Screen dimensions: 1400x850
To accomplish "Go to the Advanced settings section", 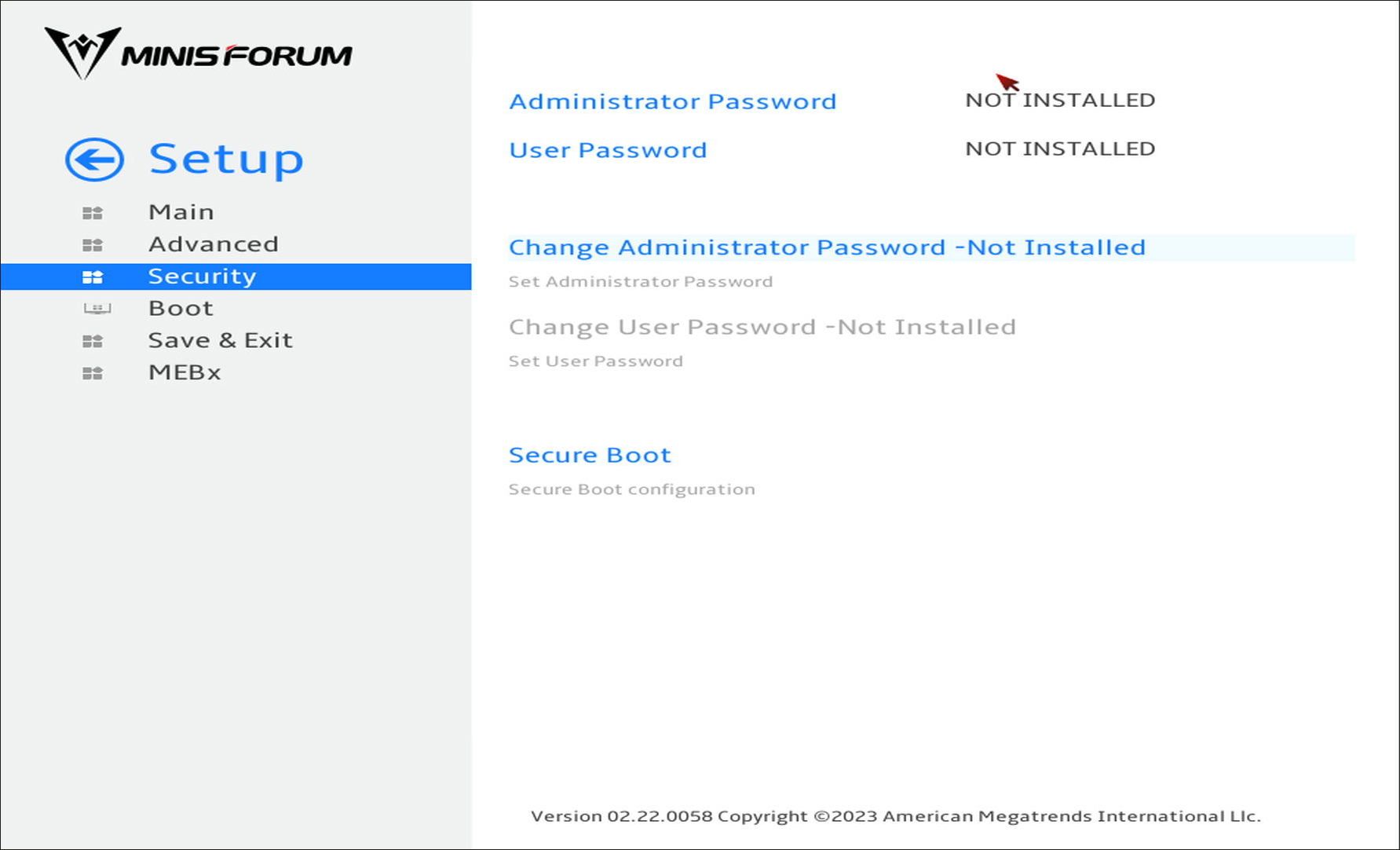I will point(214,244).
